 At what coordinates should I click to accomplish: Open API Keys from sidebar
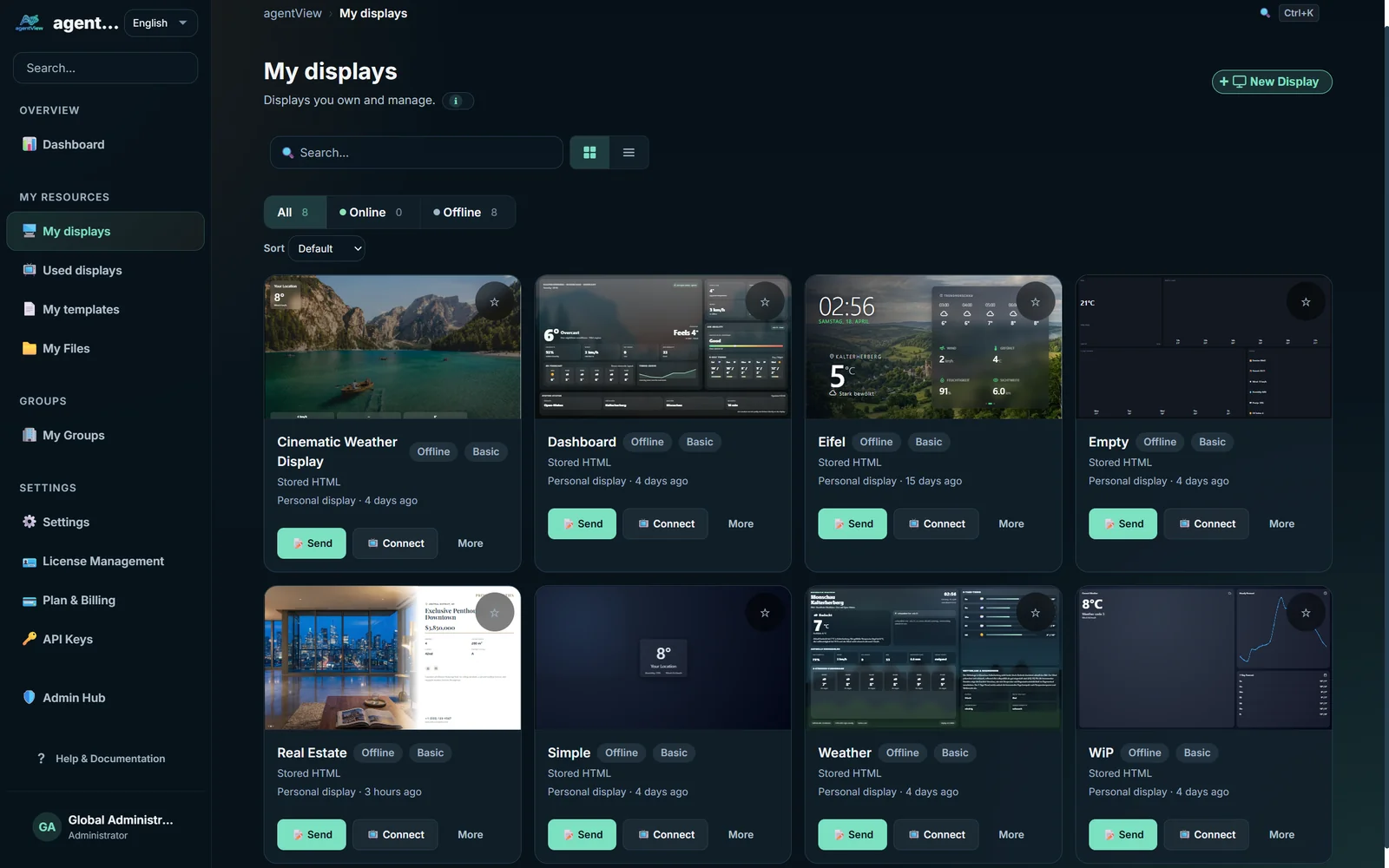pyautogui.click(x=67, y=639)
